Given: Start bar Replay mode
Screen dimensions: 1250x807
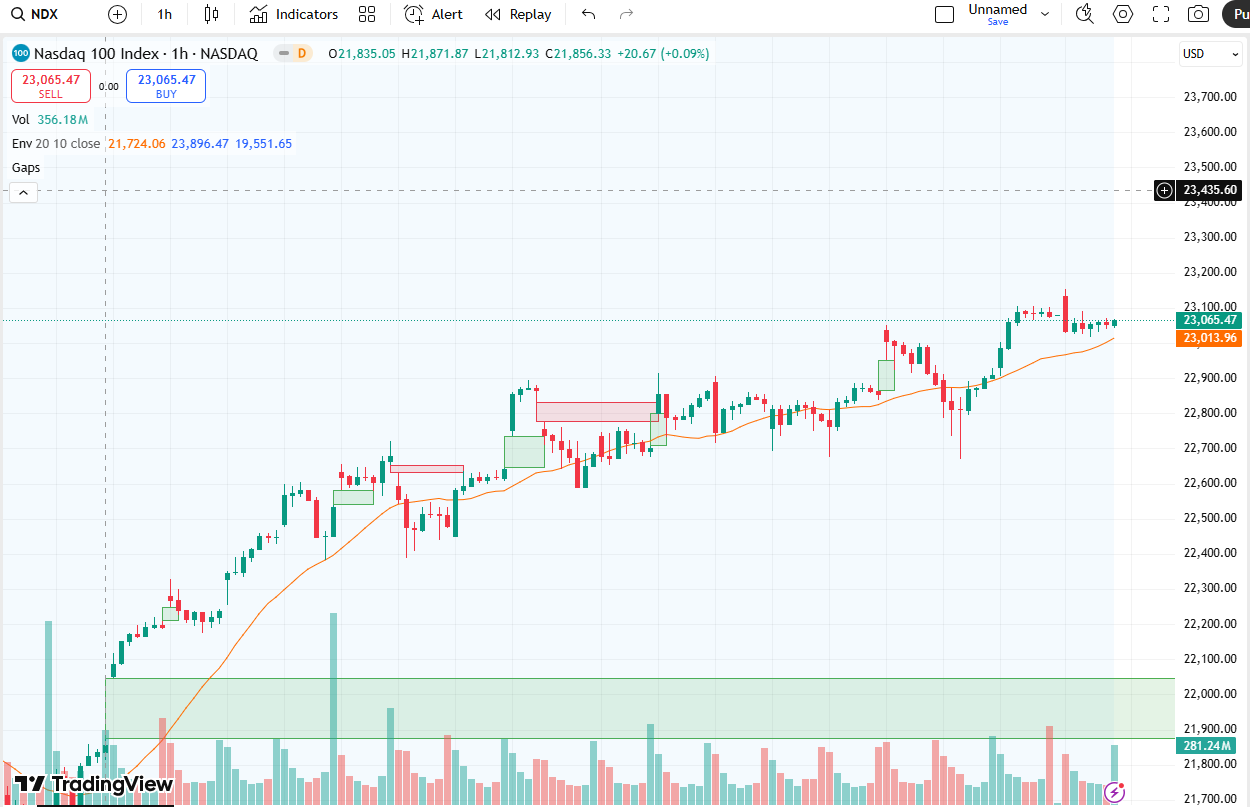Looking at the screenshot, I should click(x=518, y=14).
